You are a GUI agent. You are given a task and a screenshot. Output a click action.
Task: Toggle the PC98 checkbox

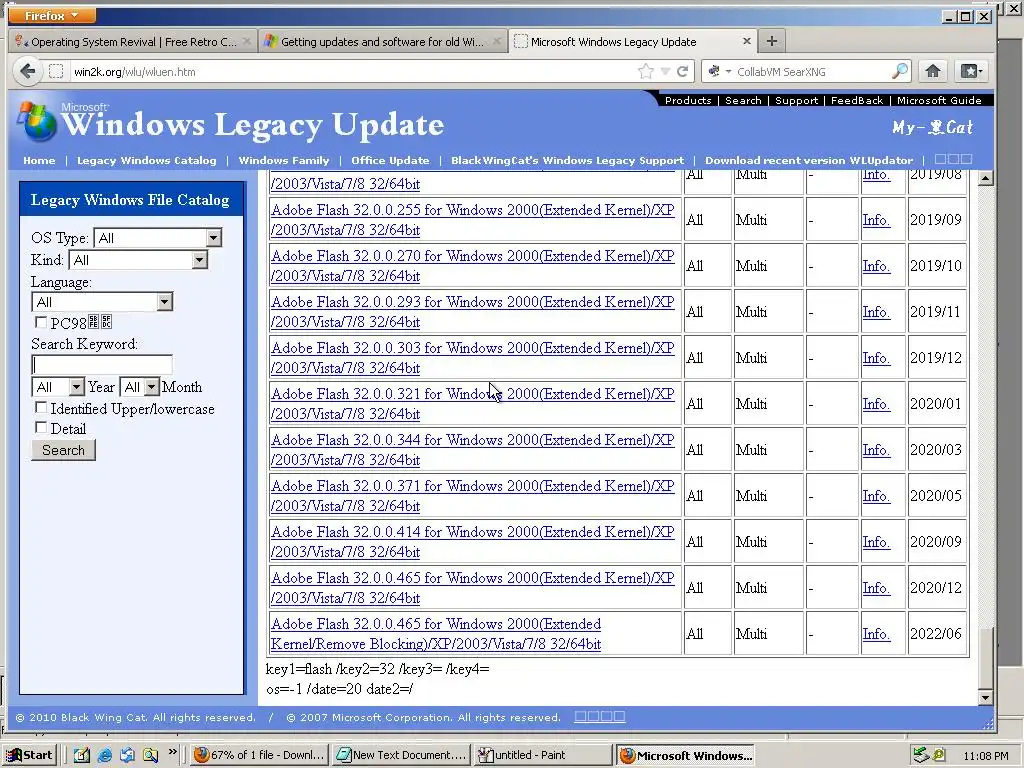tap(40, 322)
